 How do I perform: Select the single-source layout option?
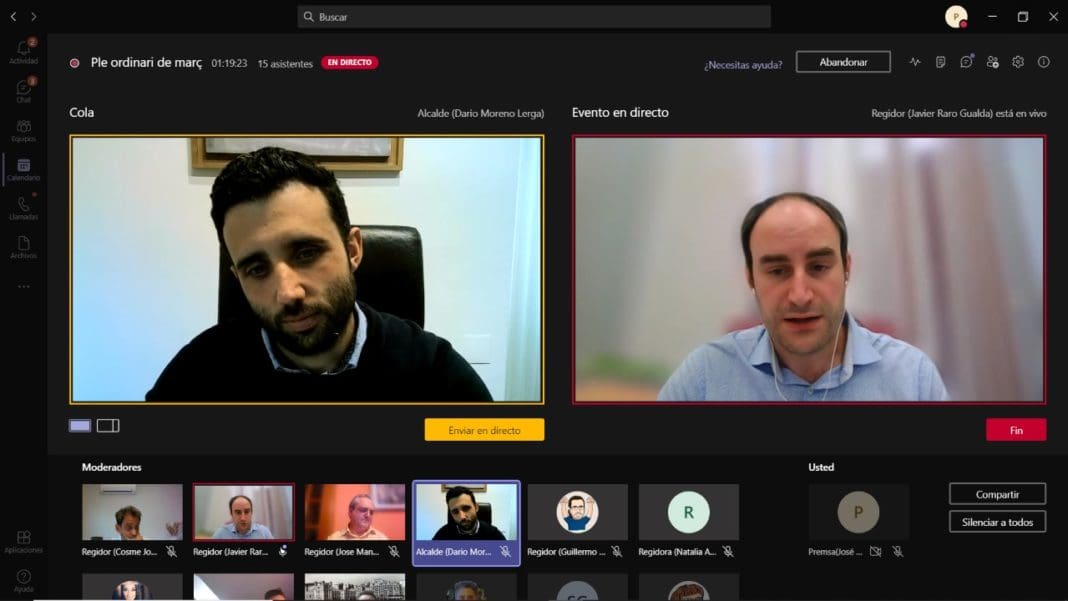pos(80,426)
